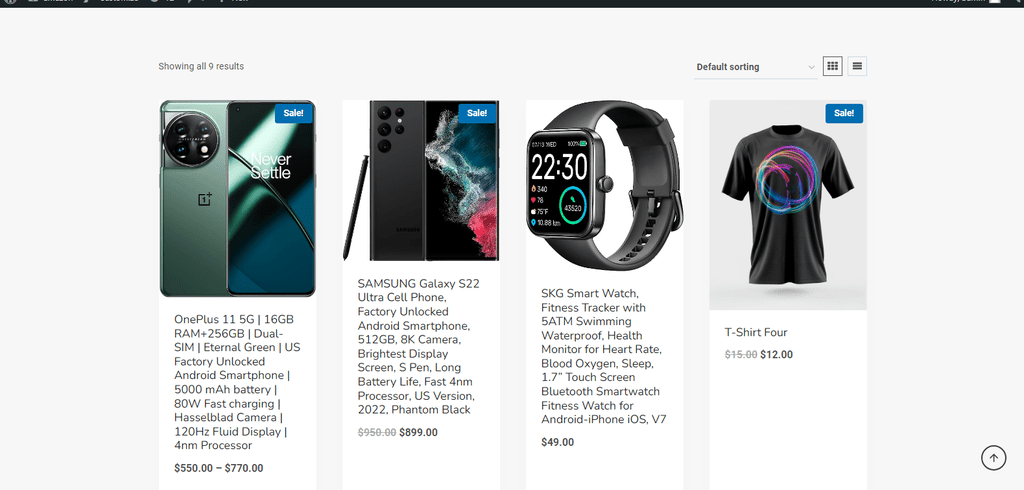The height and width of the screenshot is (490, 1024).
Task: Click the $49.00 smart watch price
Action: (x=558, y=442)
